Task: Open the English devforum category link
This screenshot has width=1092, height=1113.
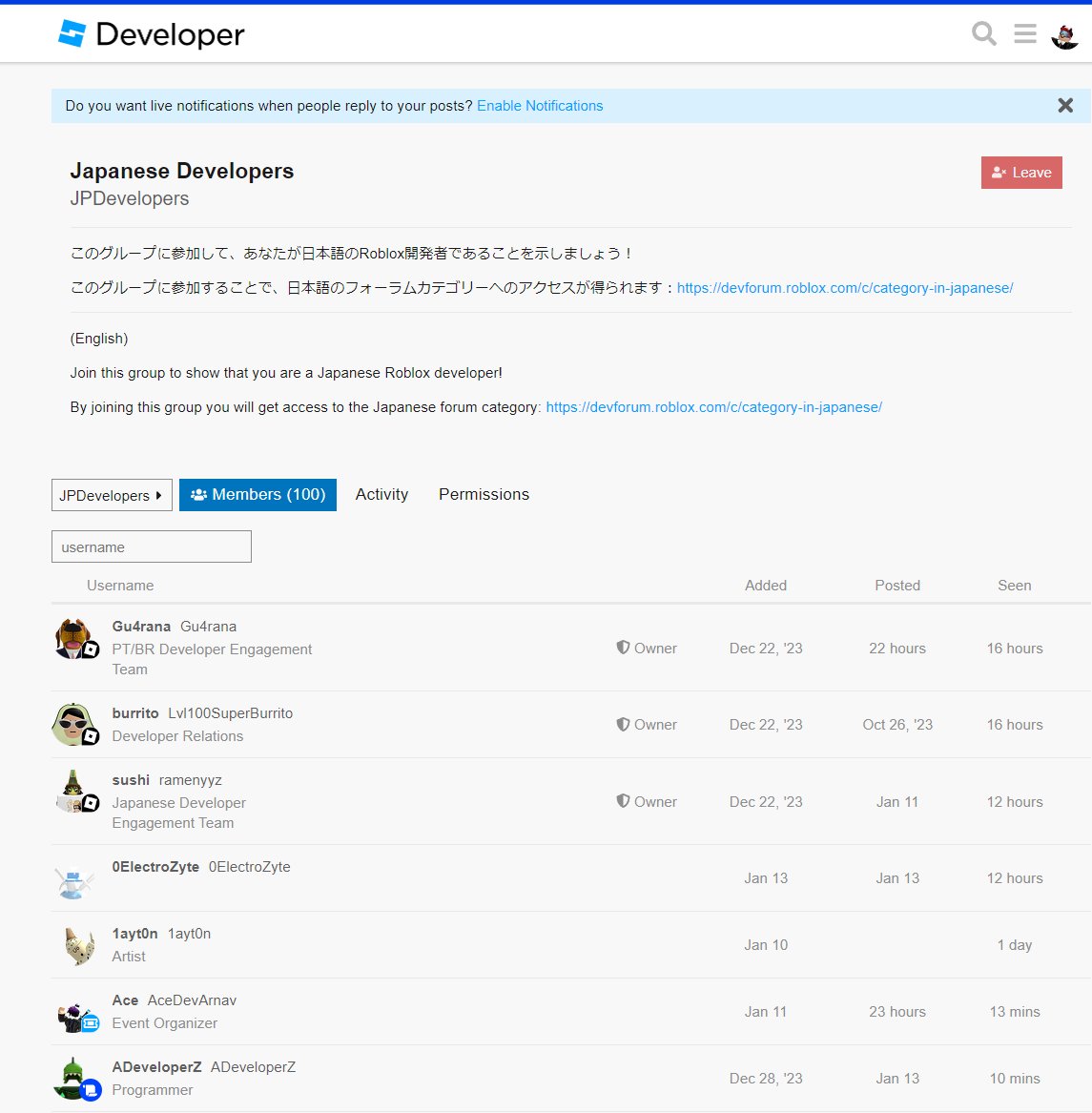Action: 713,406
